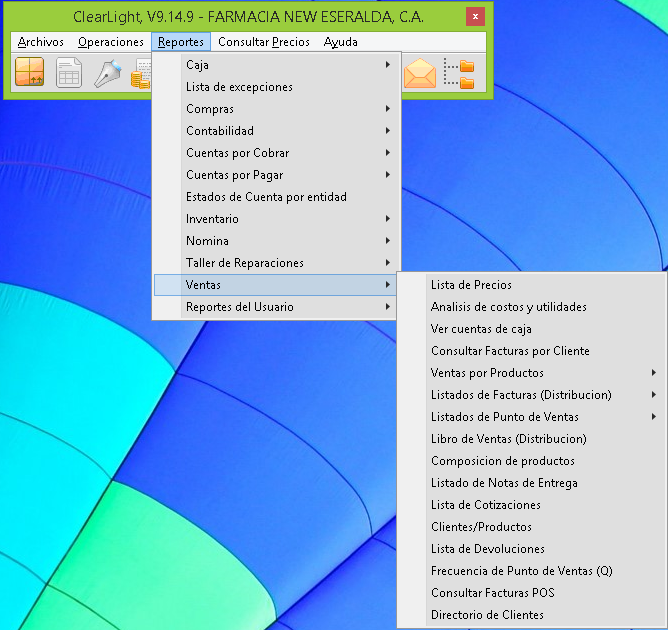Click the orange grid window icon in toolbar

pyautogui.click(x=30, y=74)
